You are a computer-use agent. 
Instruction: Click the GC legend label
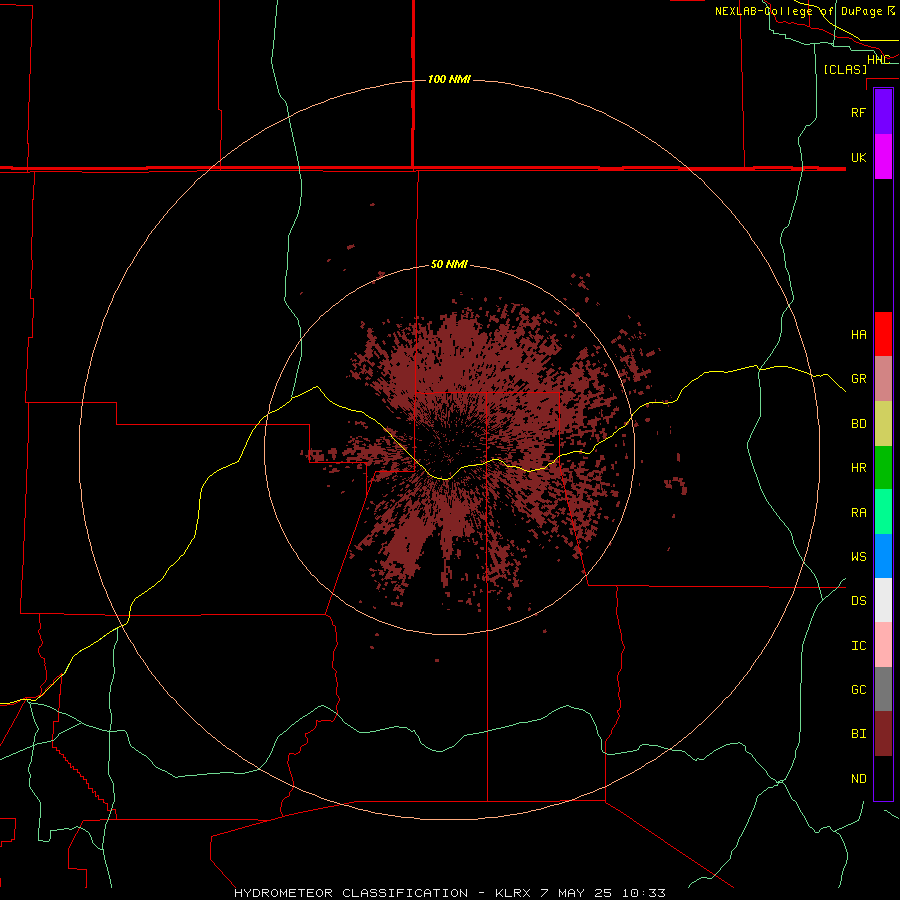click(858, 690)
